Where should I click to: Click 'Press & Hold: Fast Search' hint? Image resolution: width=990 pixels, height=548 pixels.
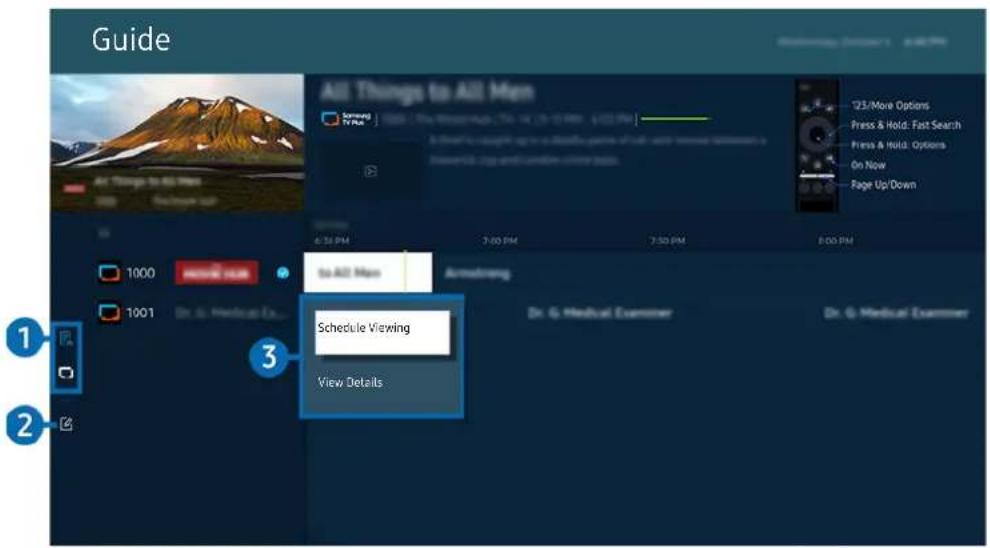[905, 125]
